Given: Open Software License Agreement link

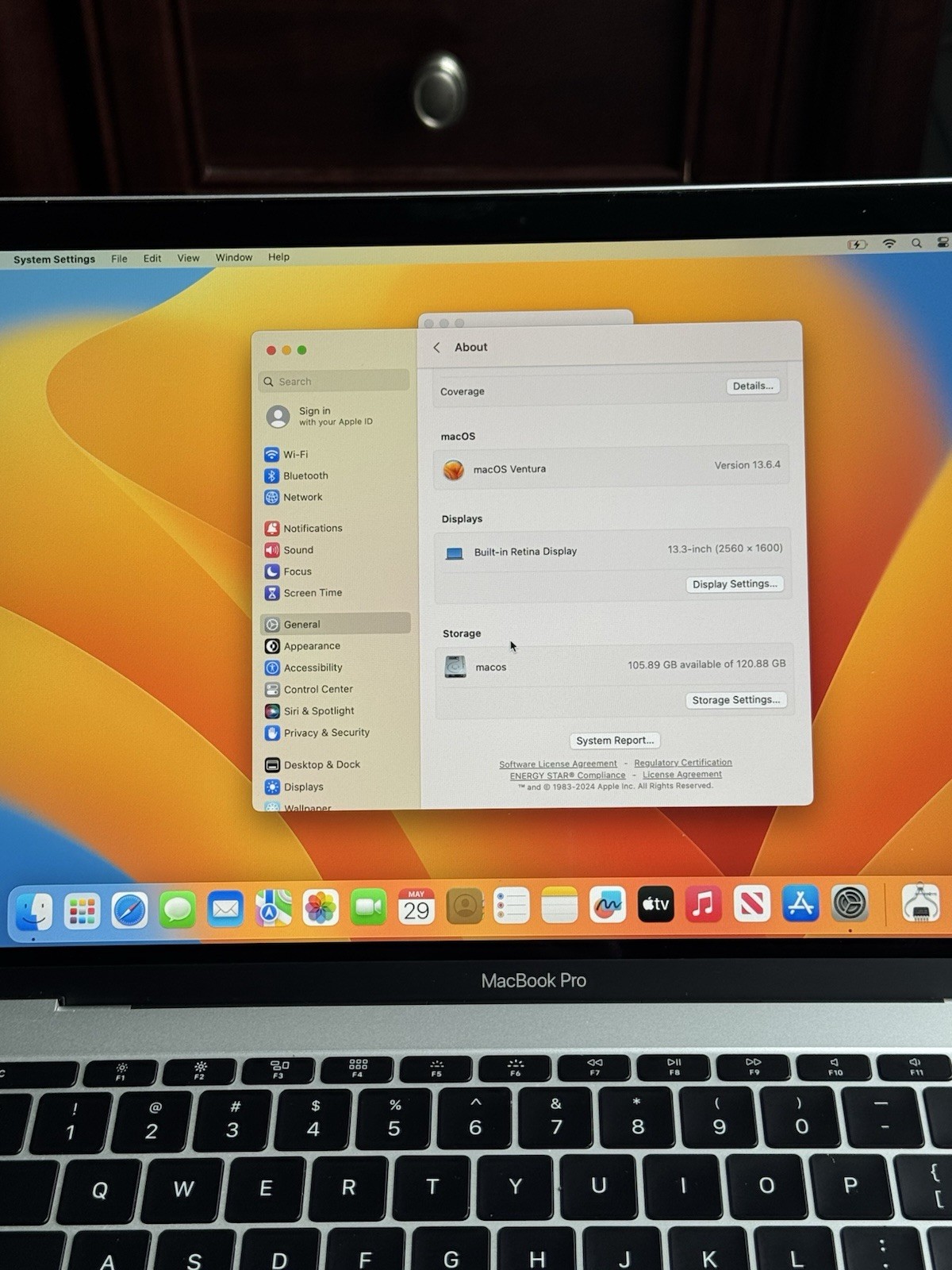Looking at the screenshot, I should coord(558,764).
